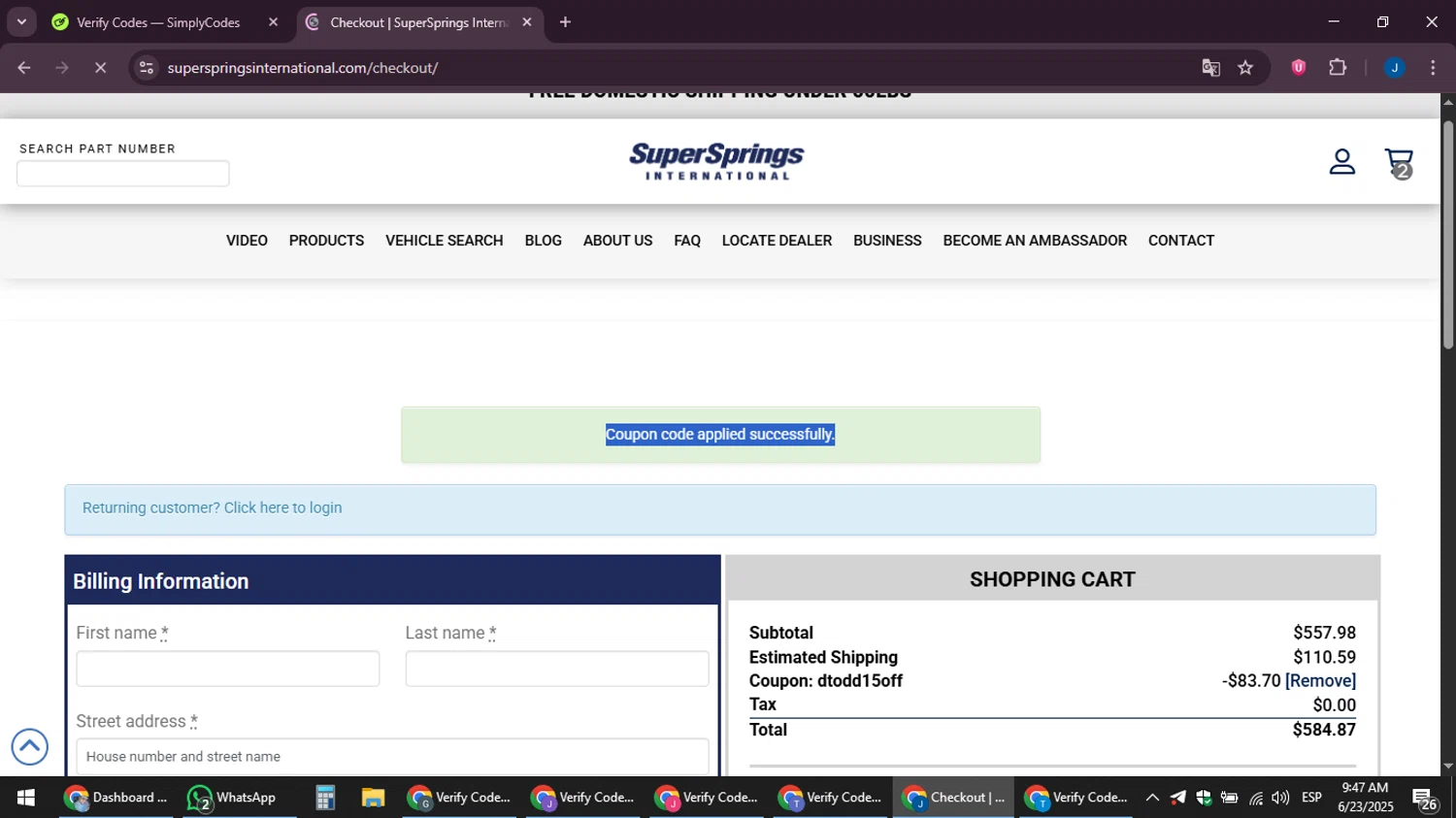The width and height of the screenshot is (1456, 818).
Task: Click the ESP language indicator
Action: [1311, 798]
